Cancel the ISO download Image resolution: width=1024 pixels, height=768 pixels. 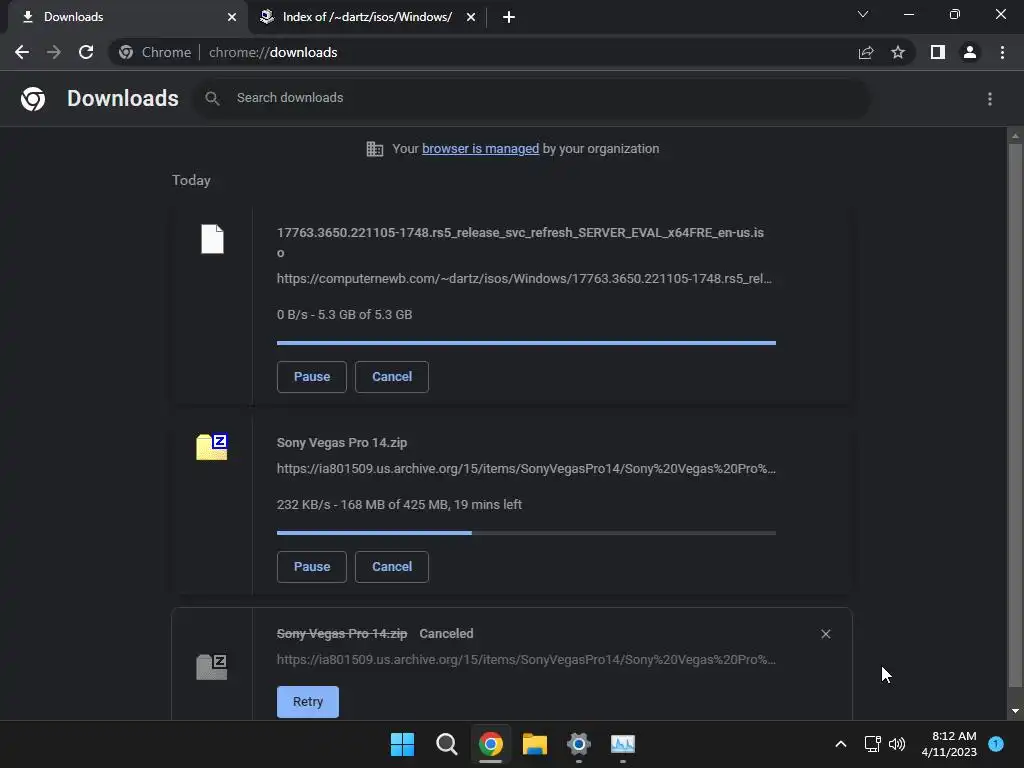(392, 377)
